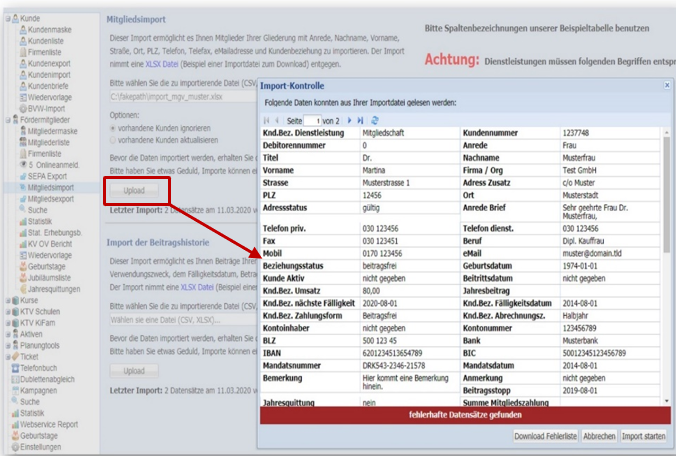The image size is (676, 456).
Task: Open Mitgliedsexport in sidebar
Action: 47,199
